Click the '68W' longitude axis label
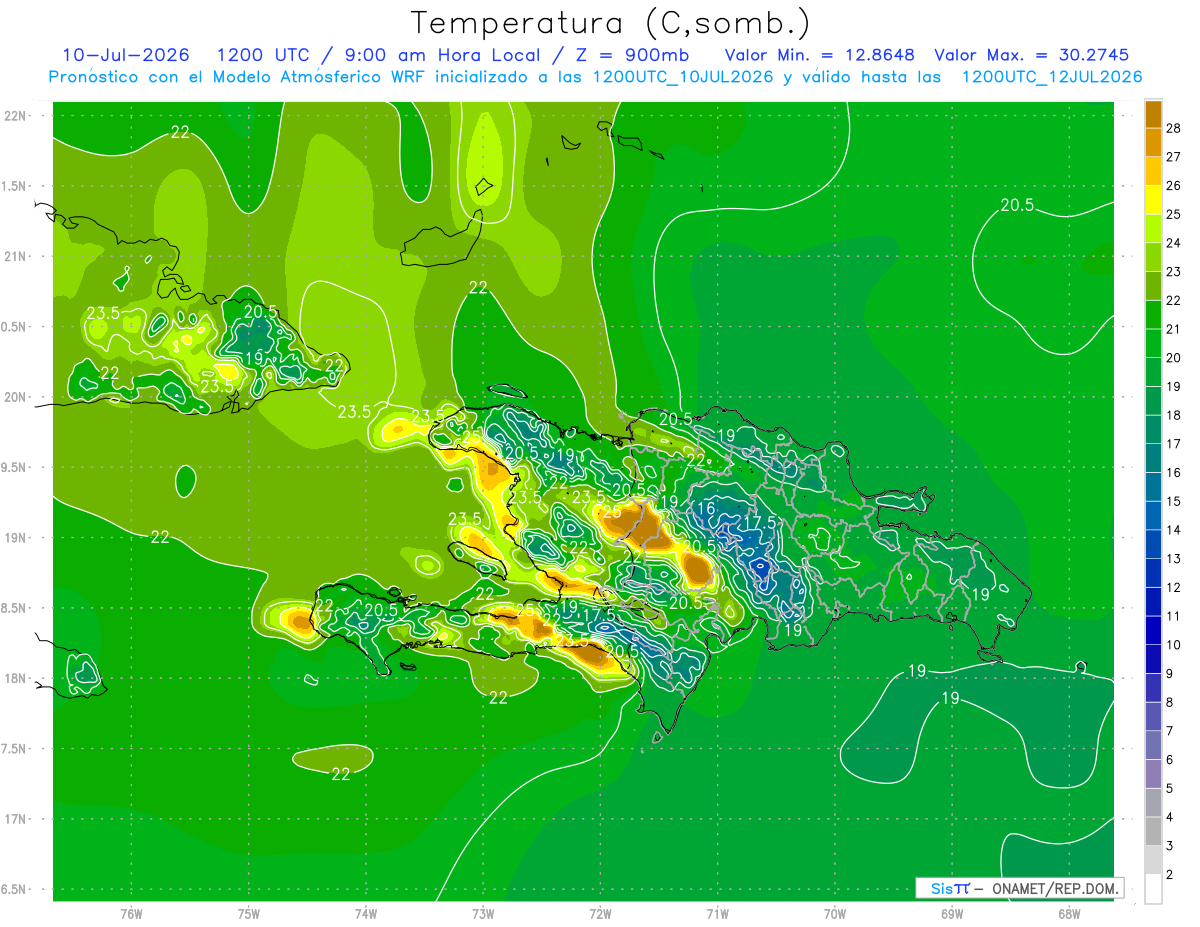Image resolution: width=1200 pixels, height=927 pixels. (1069, 914)
